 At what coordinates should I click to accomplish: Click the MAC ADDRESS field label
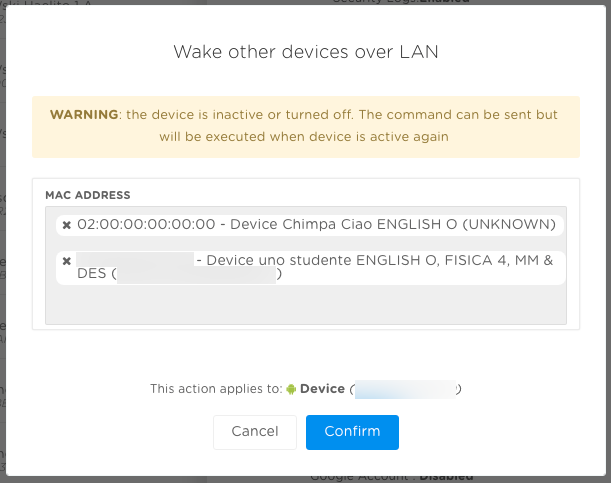click(x=88, y=195)
